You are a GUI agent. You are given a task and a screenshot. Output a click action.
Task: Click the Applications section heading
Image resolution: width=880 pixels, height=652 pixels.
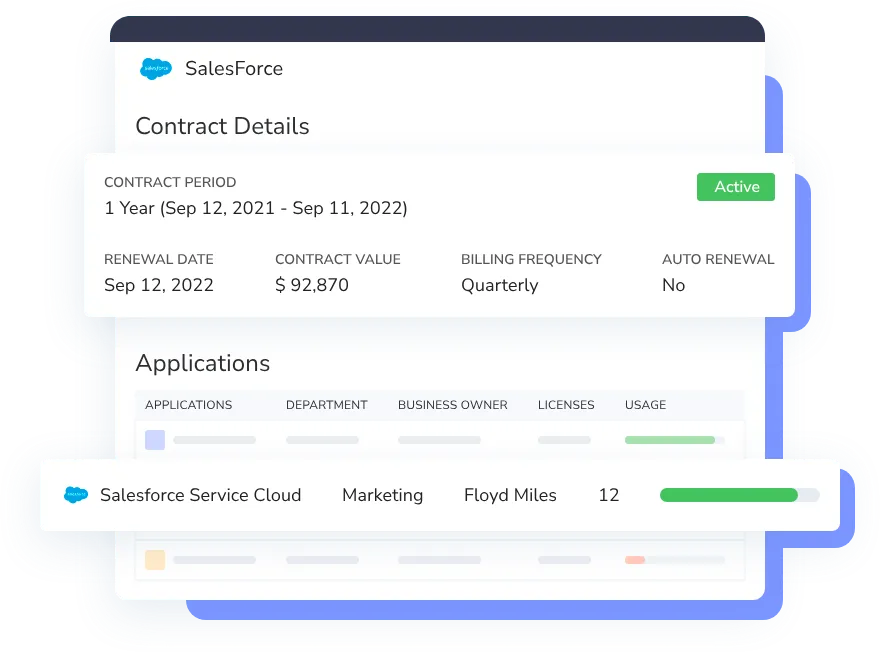(203, 364)
